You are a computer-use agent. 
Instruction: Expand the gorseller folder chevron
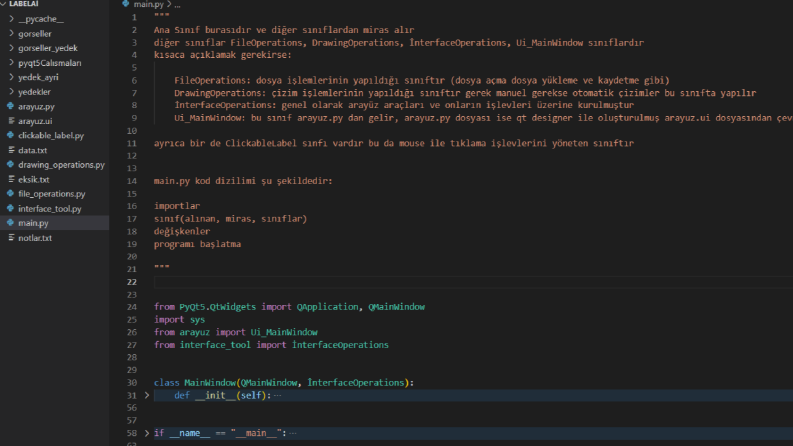point(11,33)
